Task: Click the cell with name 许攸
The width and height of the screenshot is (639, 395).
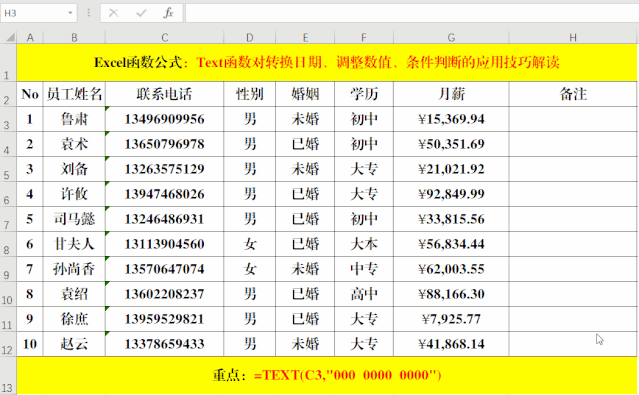Action: pos(74,194)
